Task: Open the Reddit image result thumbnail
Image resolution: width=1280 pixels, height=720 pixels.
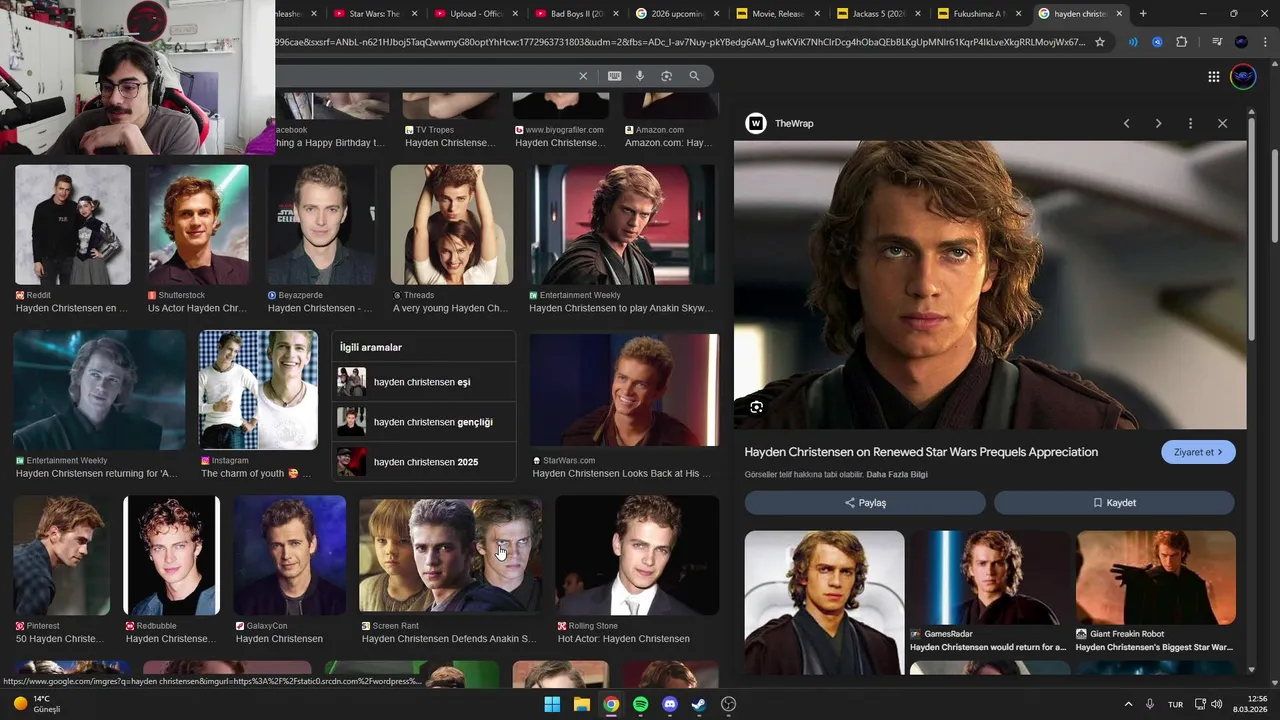Action: pyautogui.click(x=73, y=225)
